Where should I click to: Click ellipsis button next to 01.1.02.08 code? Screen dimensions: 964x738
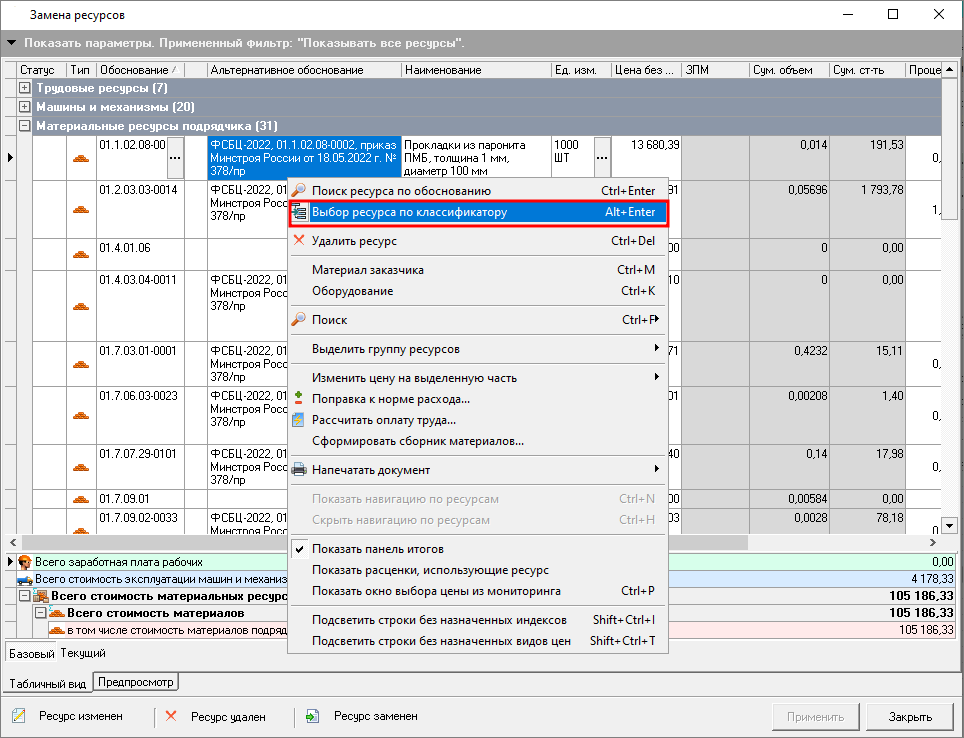(x=175, y=158)
